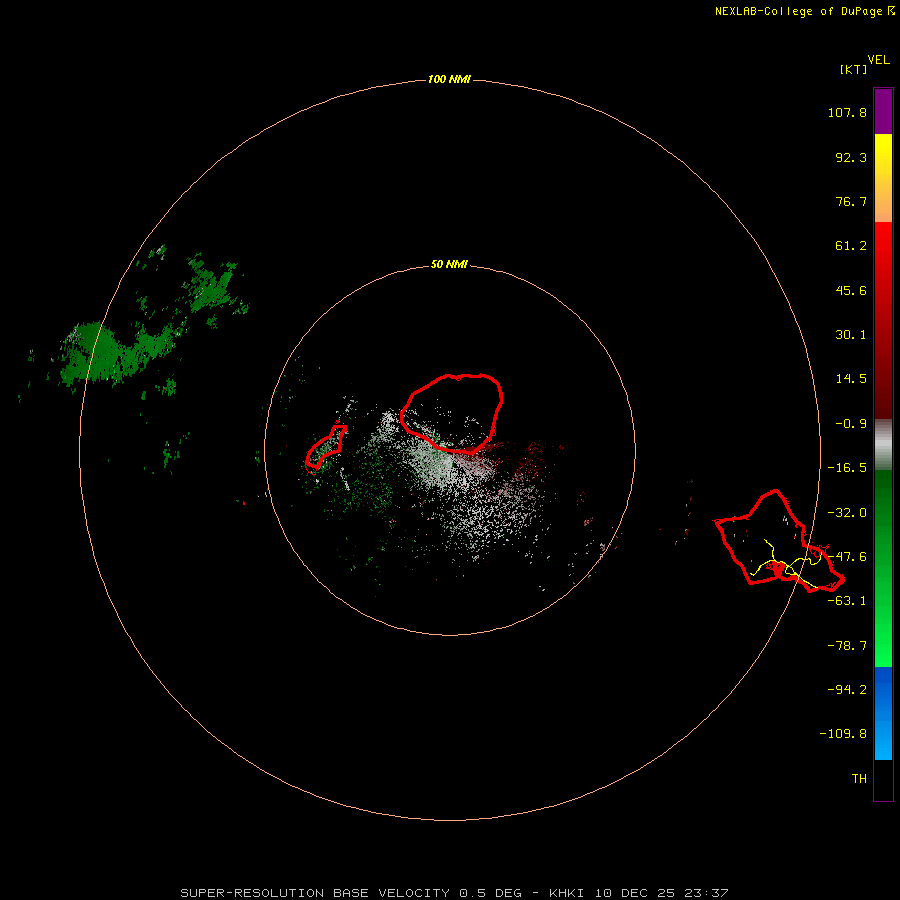Click the Super-Resolution Base Velocity caption text

tap(454, 893)
